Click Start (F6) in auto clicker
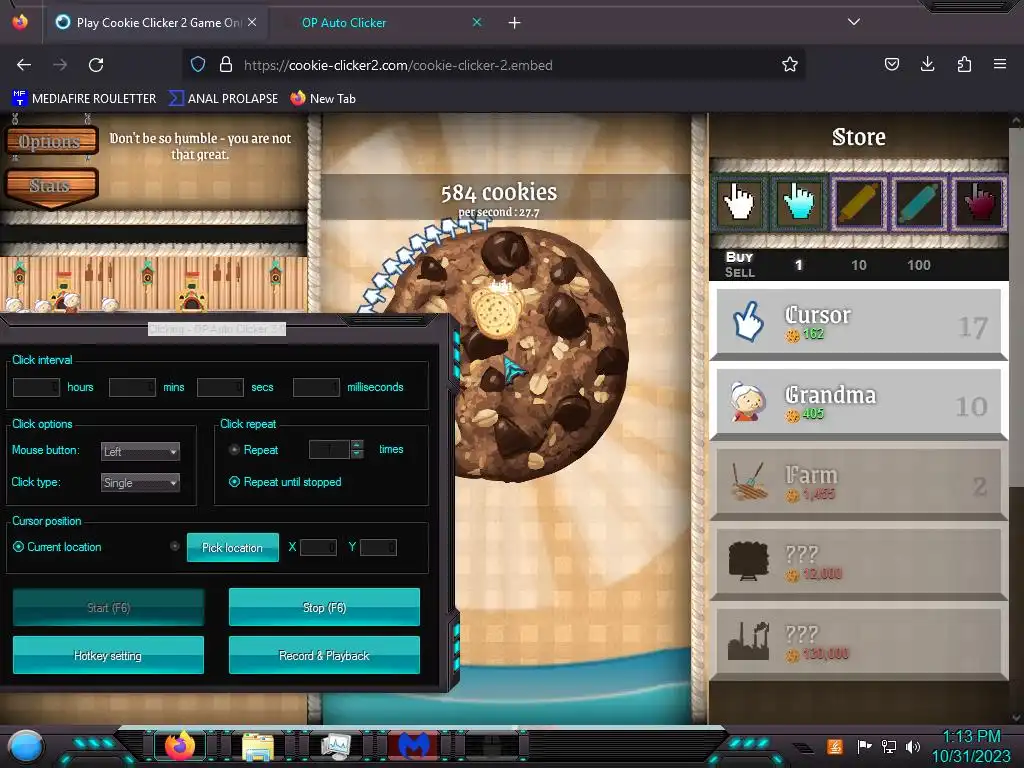1024x768 pixels. 108,607
